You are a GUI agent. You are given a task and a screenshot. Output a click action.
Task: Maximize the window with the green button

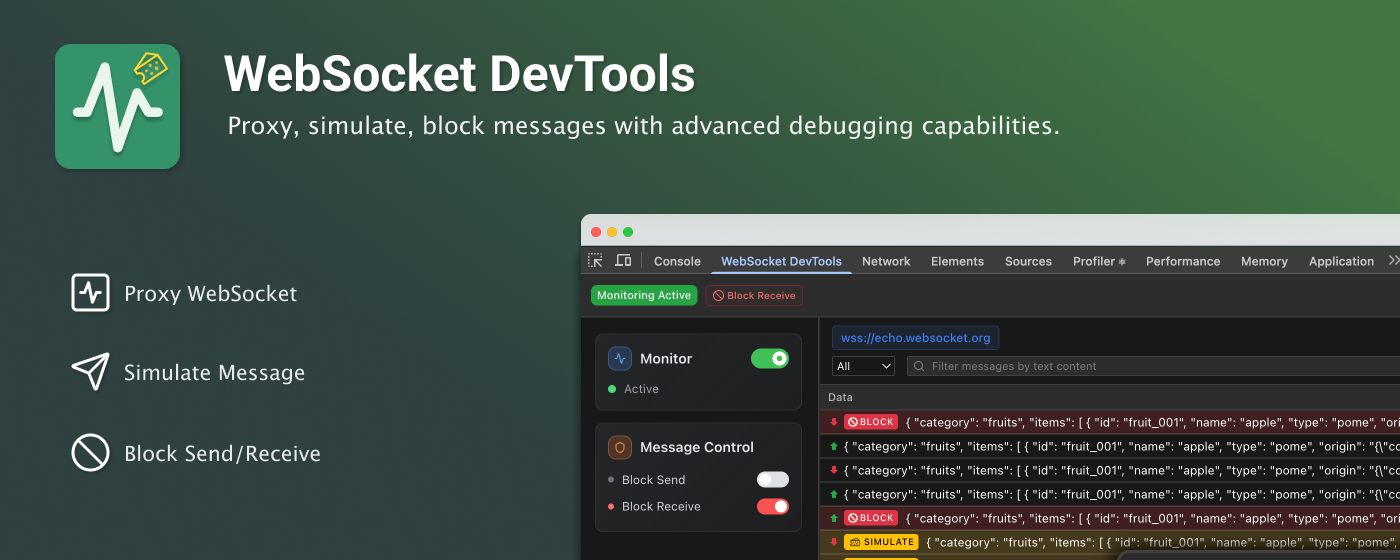click(x=628, y=231)
